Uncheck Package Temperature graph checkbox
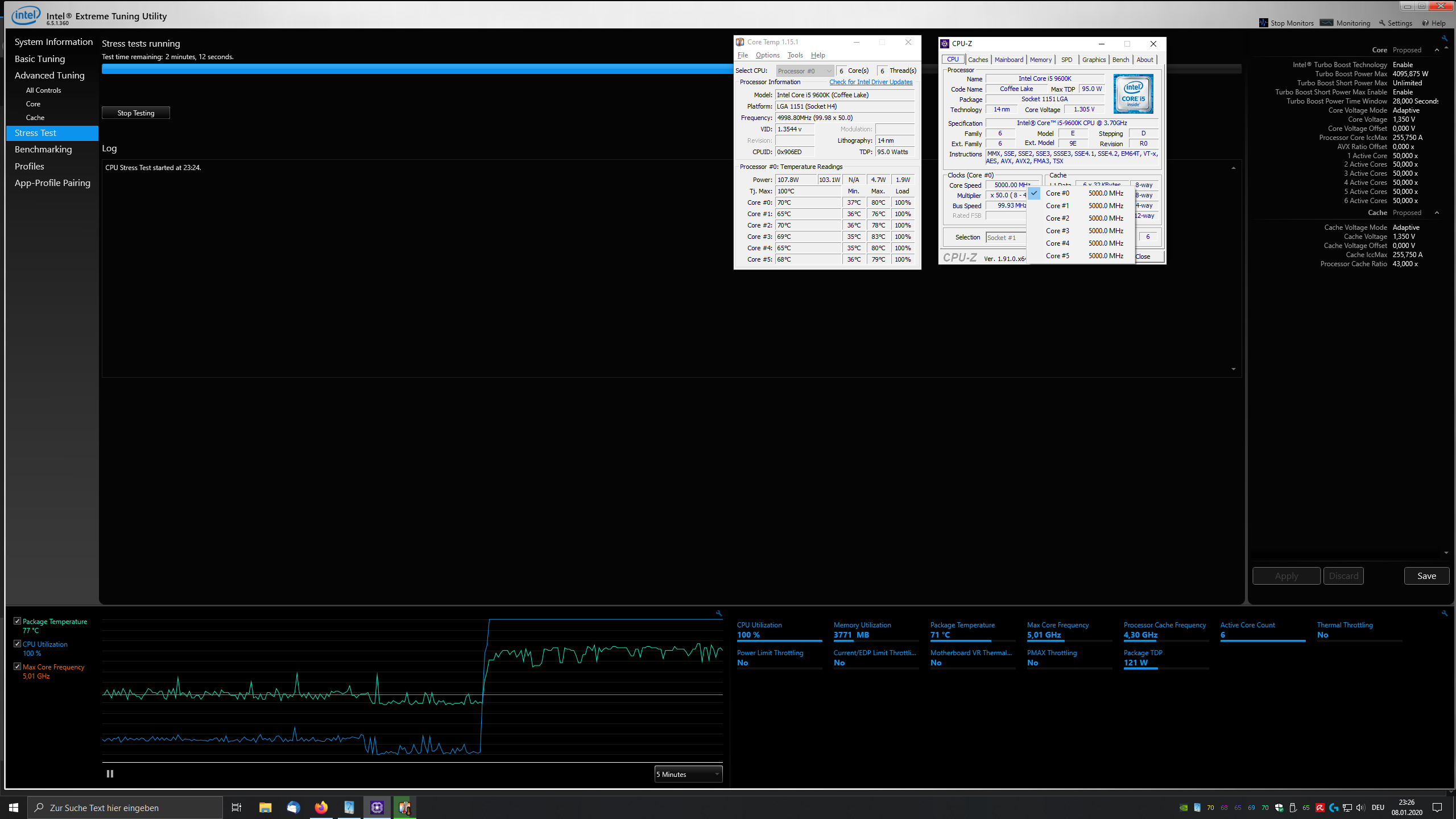1456x819 pixels. pos(17,621)
